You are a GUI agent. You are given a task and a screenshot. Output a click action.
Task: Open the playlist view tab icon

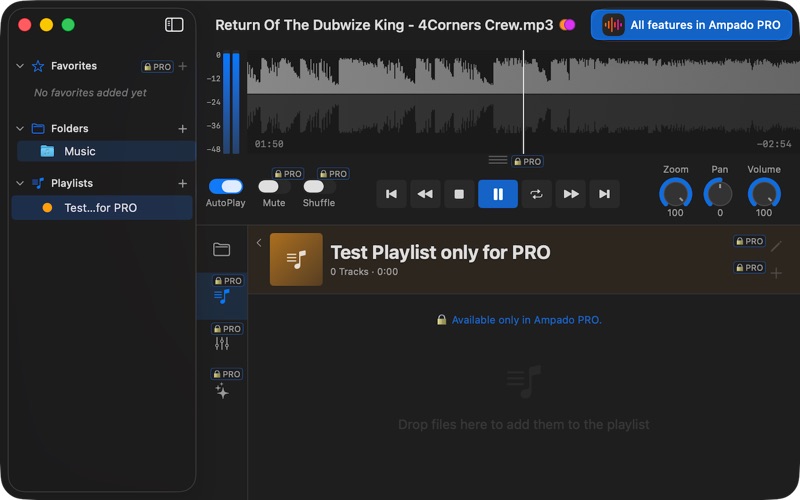pos(222,296)
